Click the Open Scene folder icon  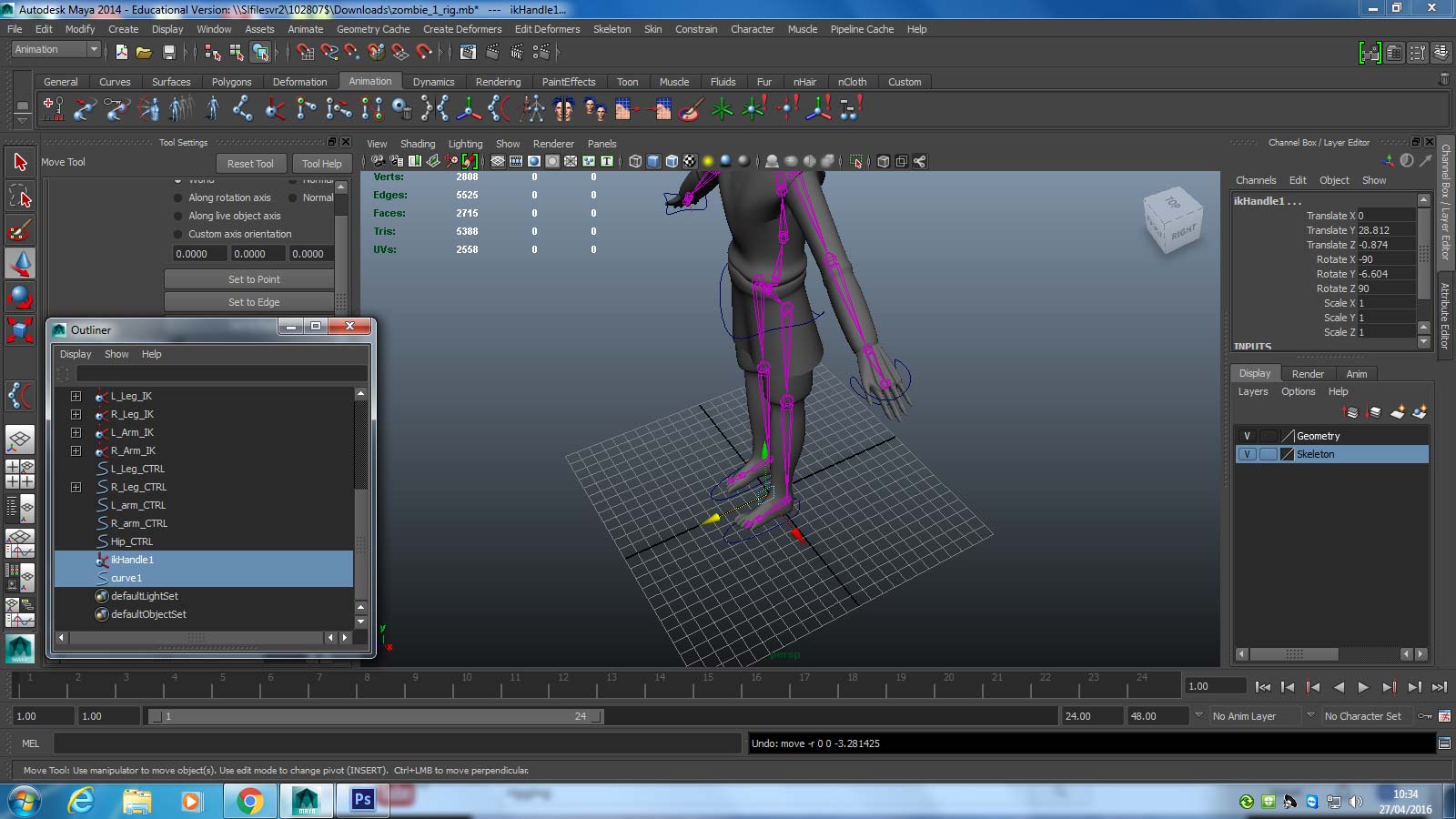[144, 52]
